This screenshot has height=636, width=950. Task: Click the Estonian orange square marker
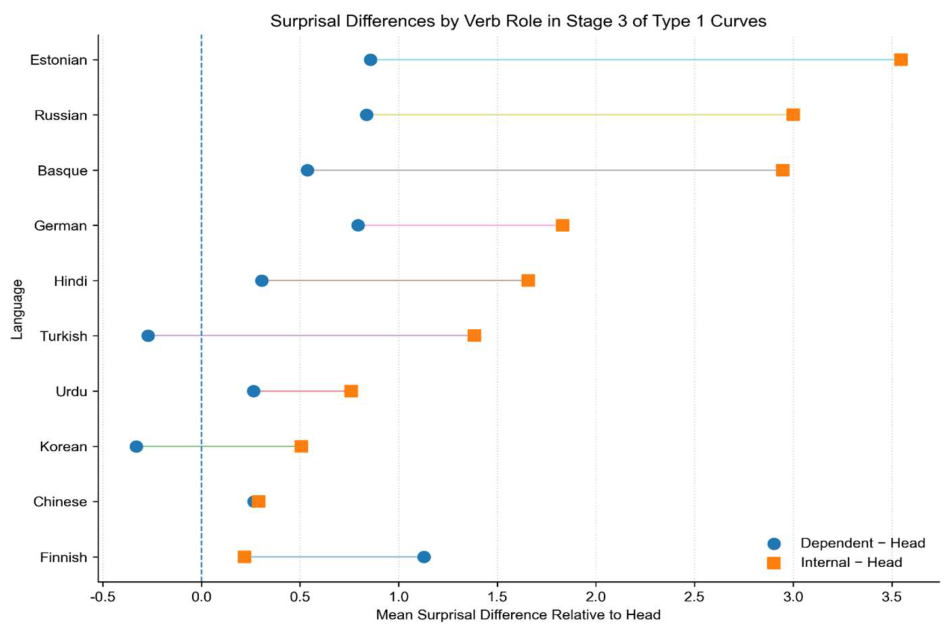pyautogui.click(x=901, y=59)
